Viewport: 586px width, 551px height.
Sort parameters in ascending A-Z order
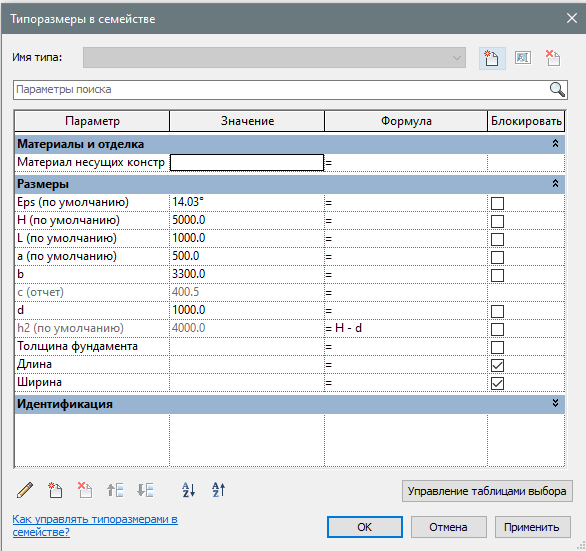(x=188, y=490)
